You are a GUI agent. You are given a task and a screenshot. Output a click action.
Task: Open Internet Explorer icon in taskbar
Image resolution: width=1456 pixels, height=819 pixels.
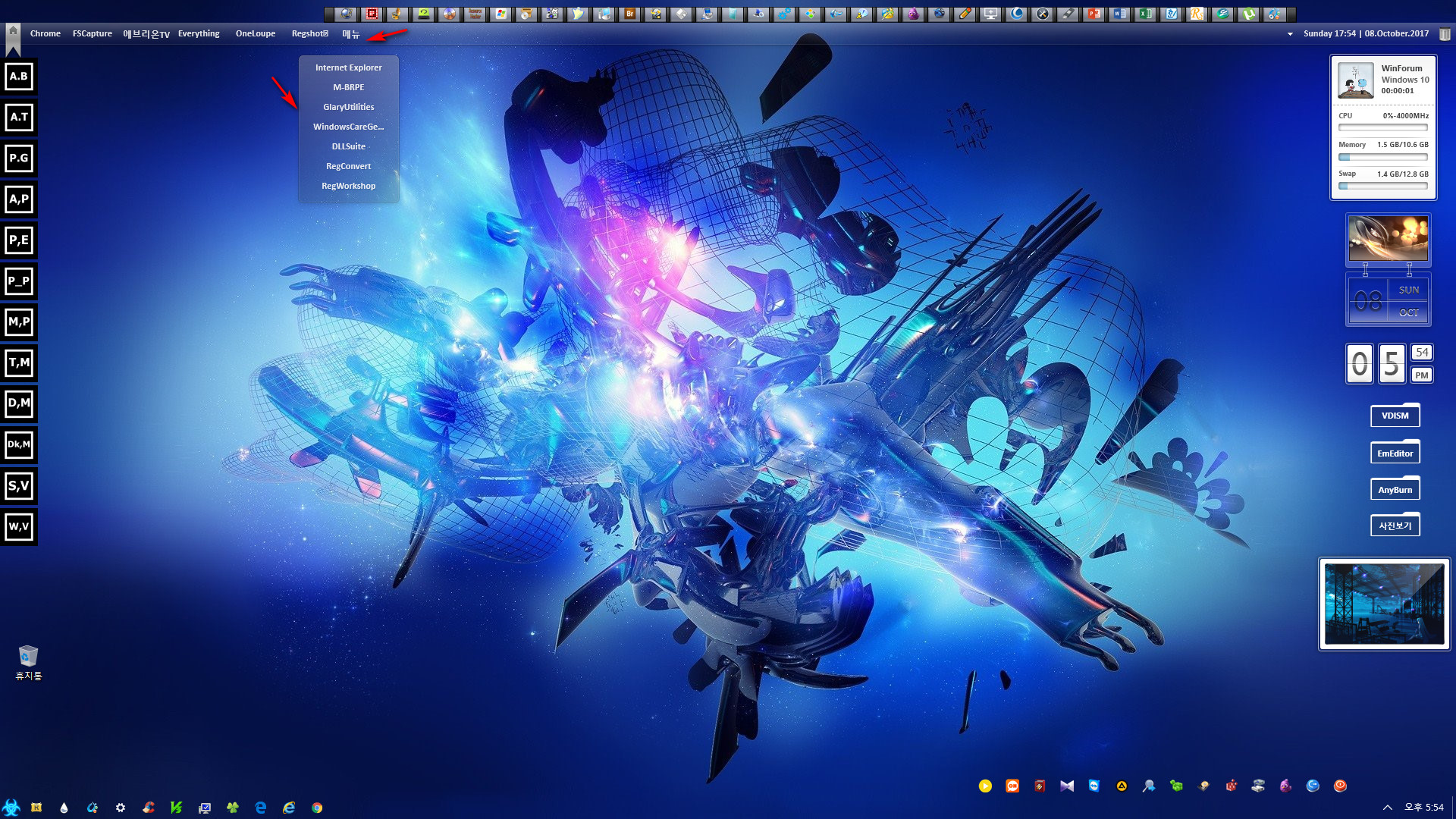point(289,808)
